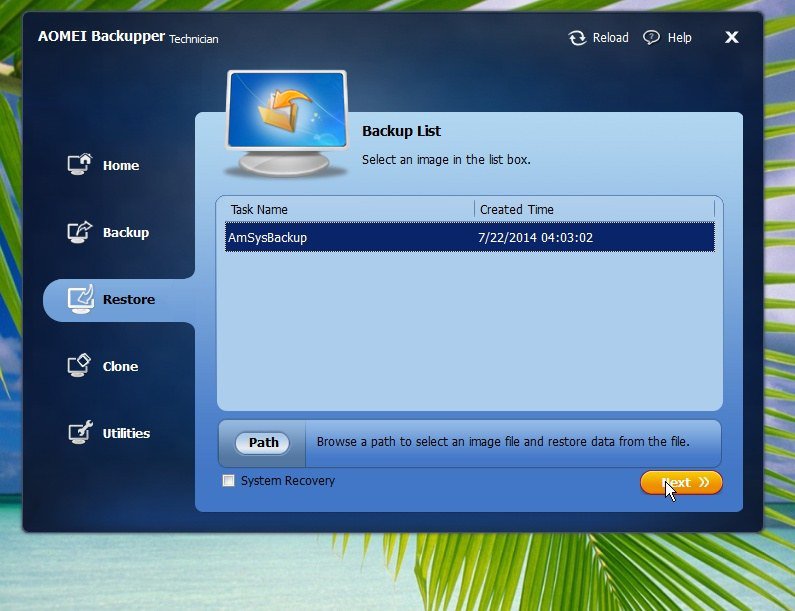Open the Utilities tab label

pos(126,433)
